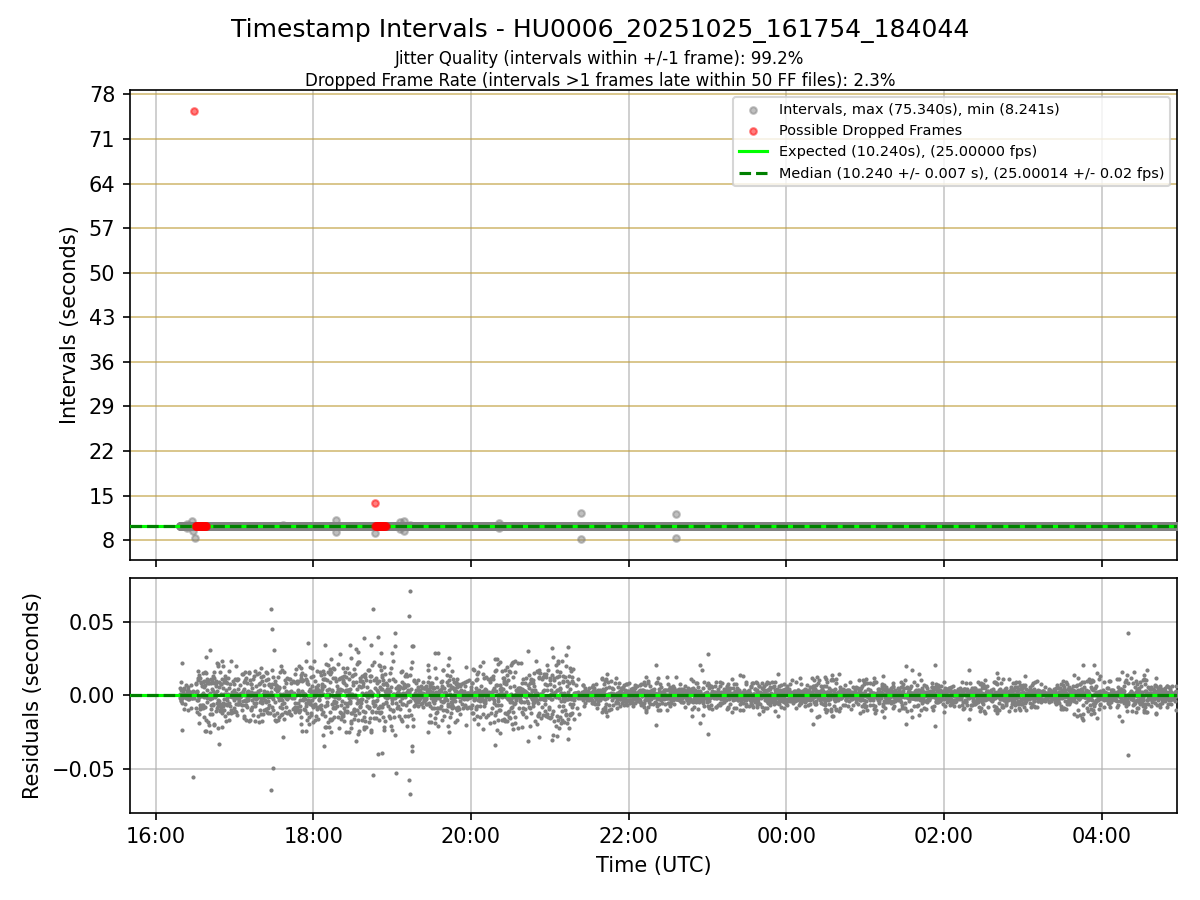Click the red outlier point near 75 seconds

click(x=194, y=111)
